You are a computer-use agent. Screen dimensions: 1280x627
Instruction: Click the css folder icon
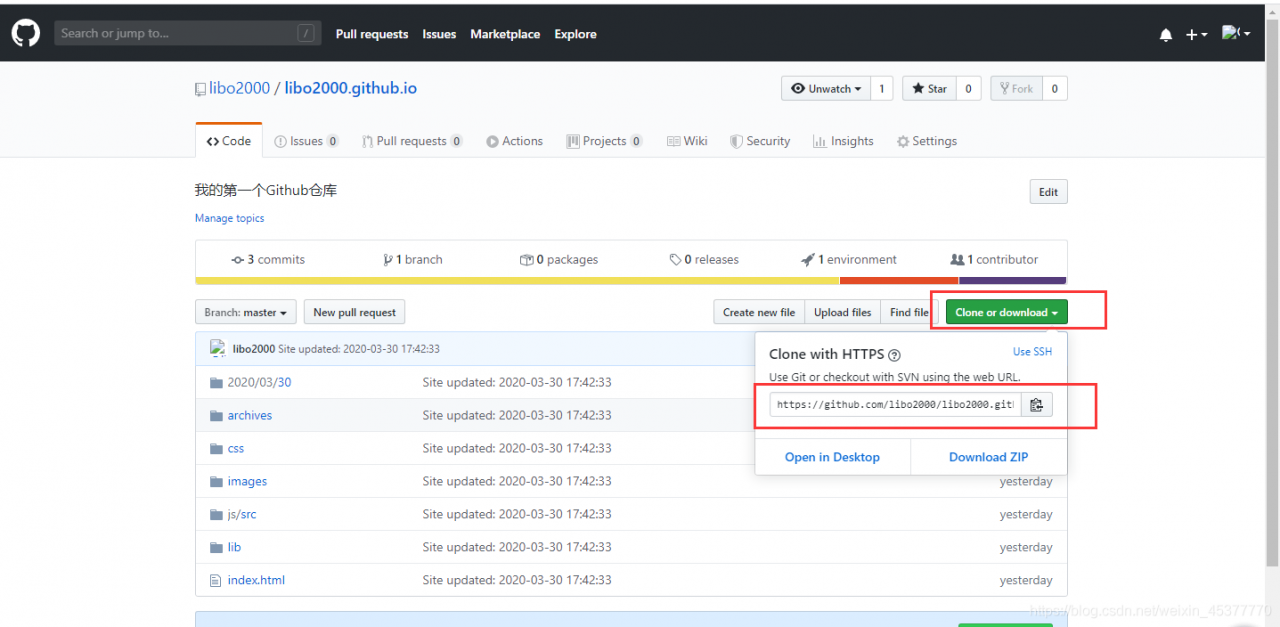click(x=216, y=448)
